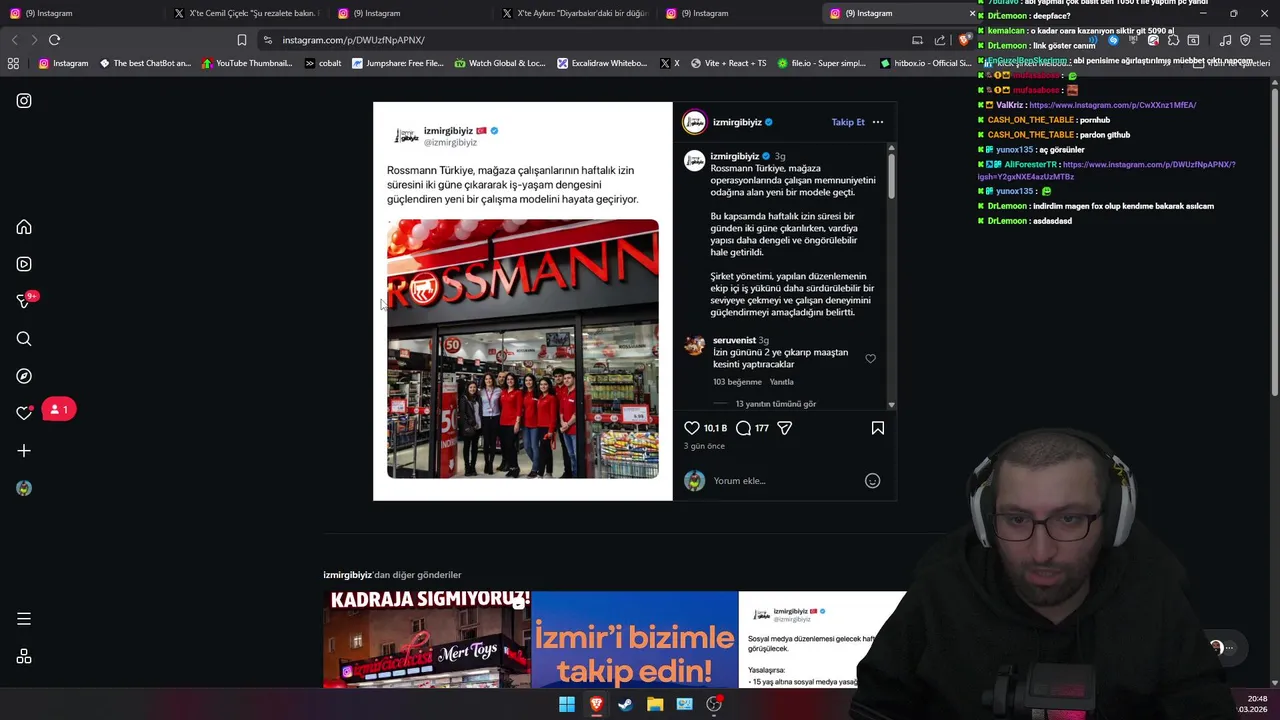
Task: Click the '3 gün önce' timestamp
Action: (x=704, y=446)
